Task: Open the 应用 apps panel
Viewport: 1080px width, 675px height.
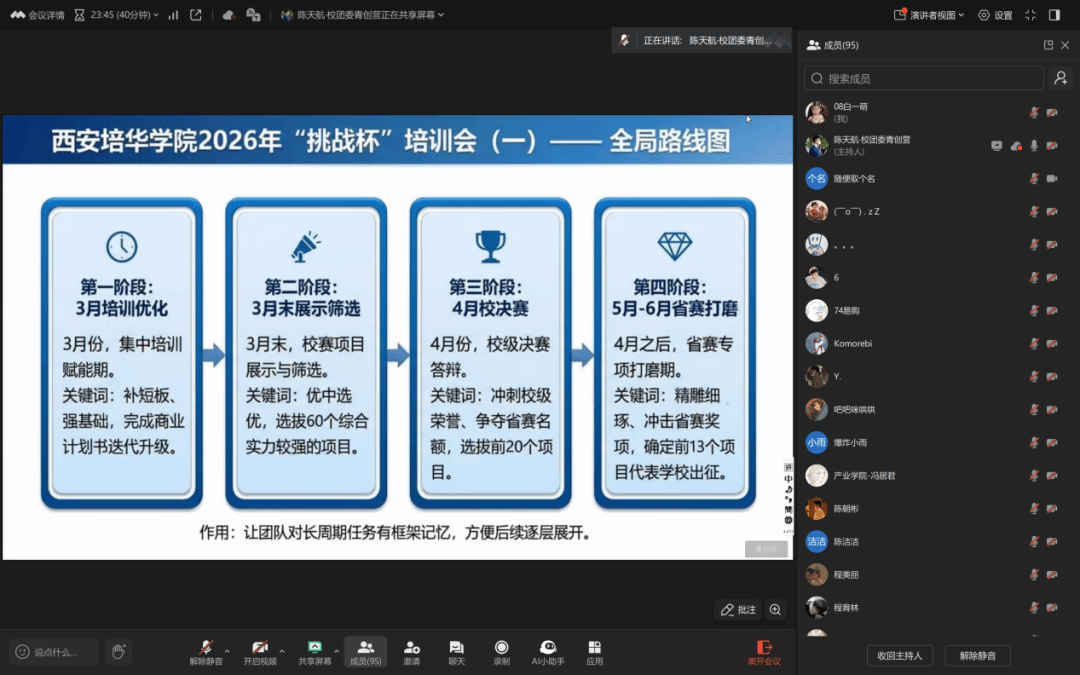Action: [x=594, y=651]
